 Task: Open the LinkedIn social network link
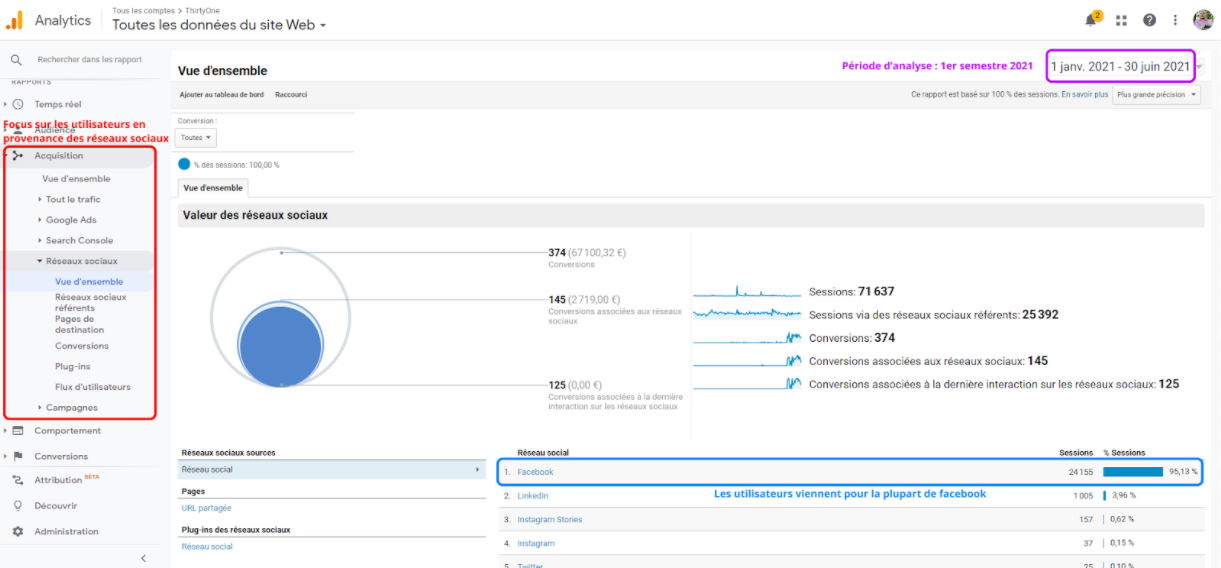coord(532,496)
